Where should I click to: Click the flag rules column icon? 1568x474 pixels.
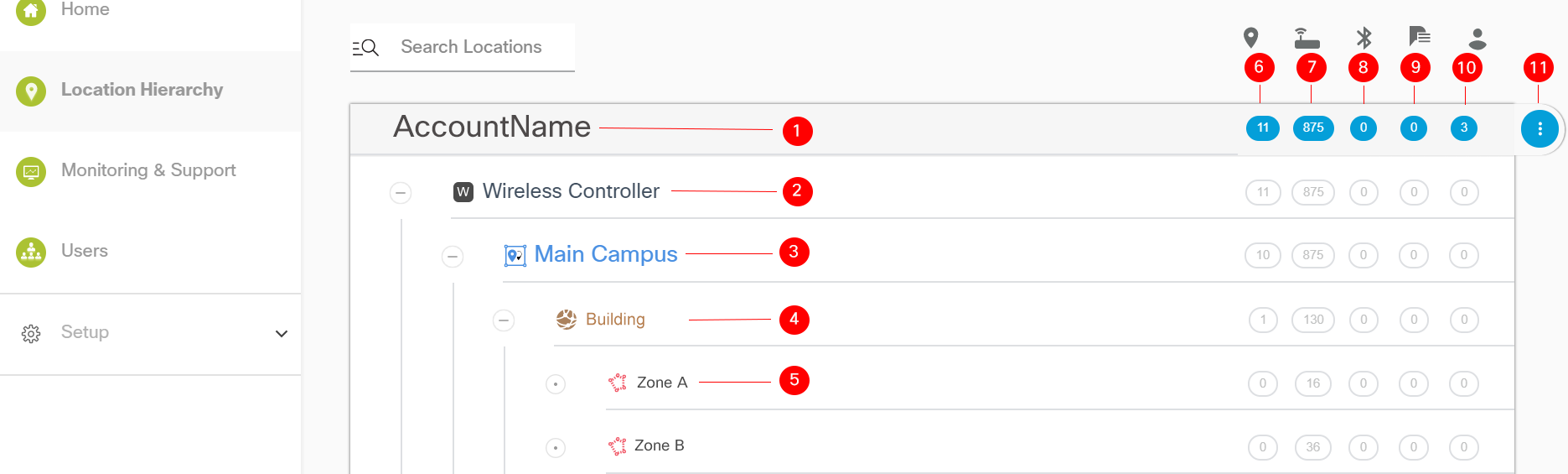pos(1420,36)
